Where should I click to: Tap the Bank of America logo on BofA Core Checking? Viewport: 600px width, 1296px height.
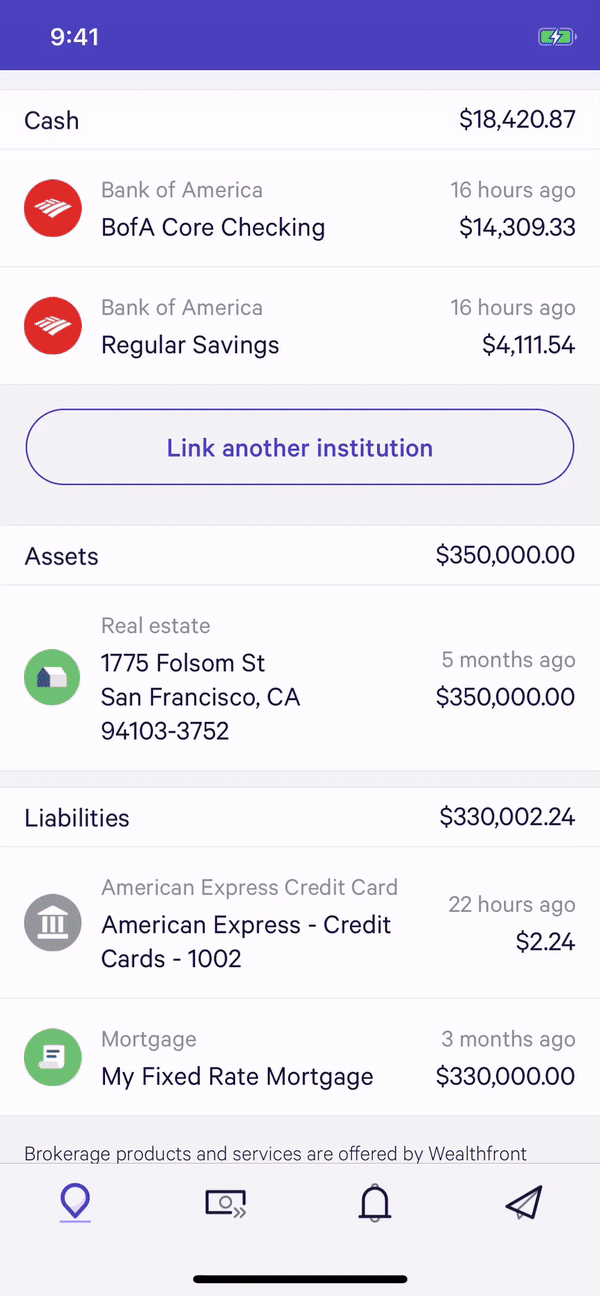51,208
